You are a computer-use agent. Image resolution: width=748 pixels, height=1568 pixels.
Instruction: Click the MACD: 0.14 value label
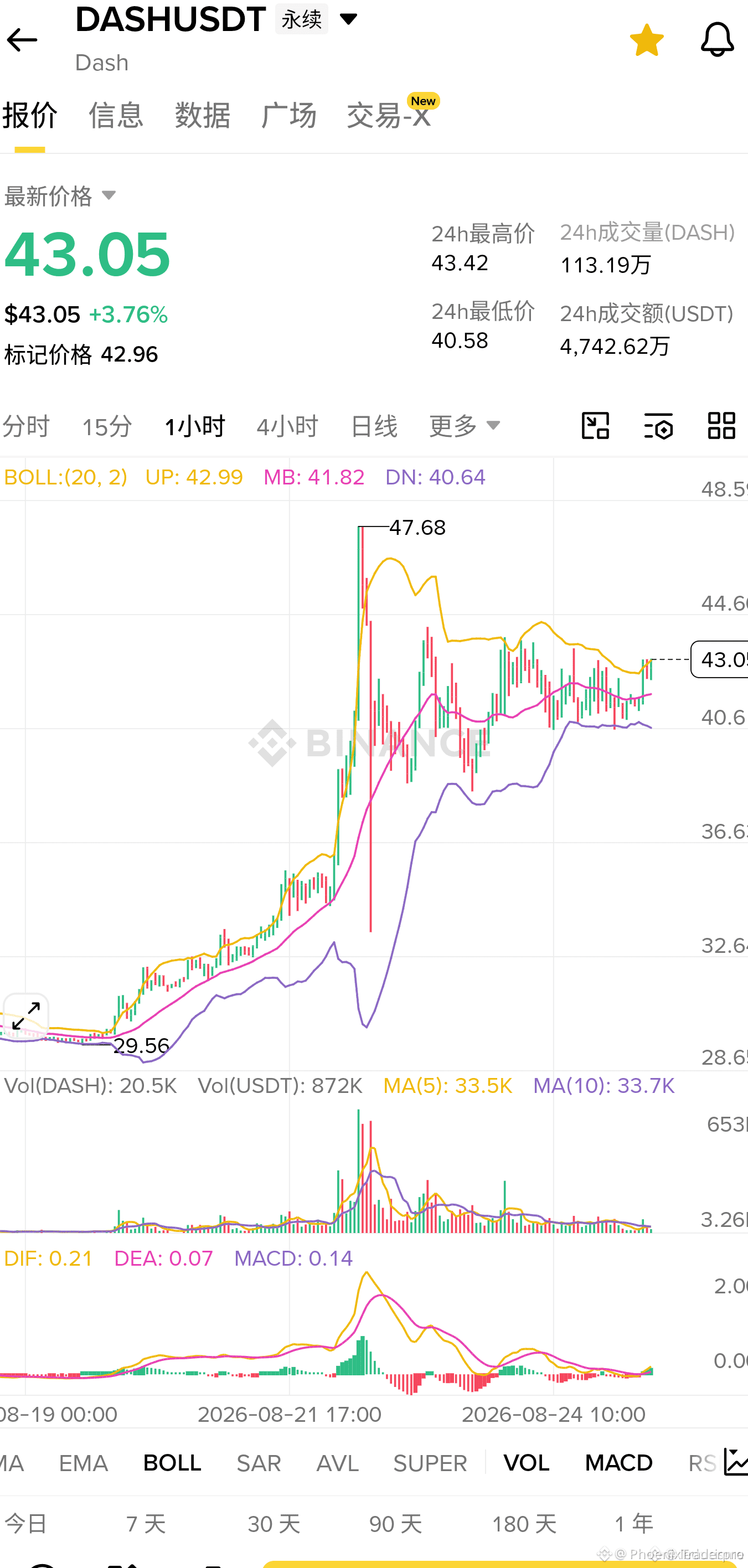(x=293, y=1258)
